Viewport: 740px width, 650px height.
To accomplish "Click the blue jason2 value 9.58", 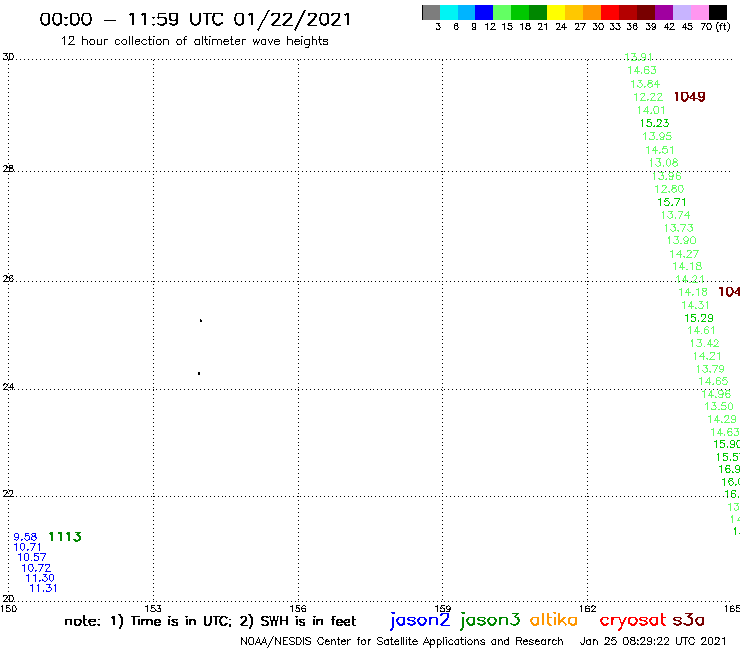I will [x=25, y=537].
